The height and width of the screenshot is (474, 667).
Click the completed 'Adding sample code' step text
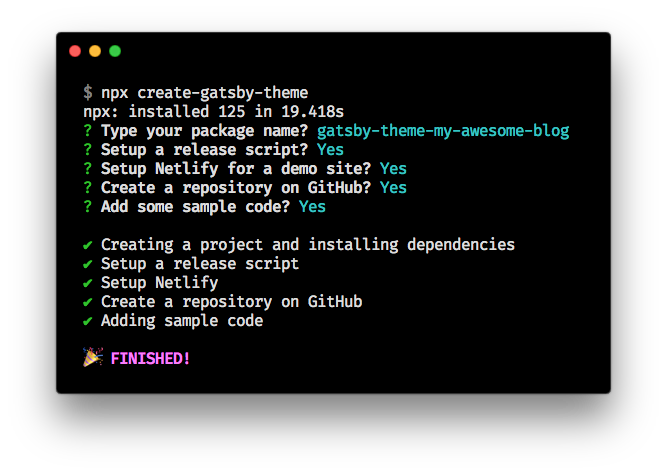pos(182,321)
